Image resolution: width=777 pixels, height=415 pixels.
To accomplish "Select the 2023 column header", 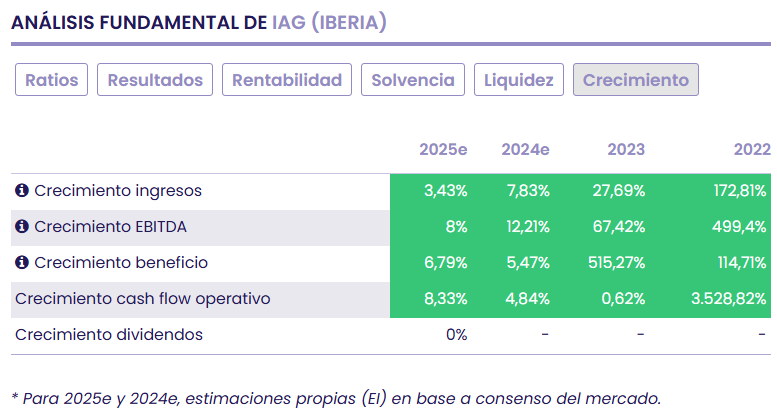I will tap(626, 150).
